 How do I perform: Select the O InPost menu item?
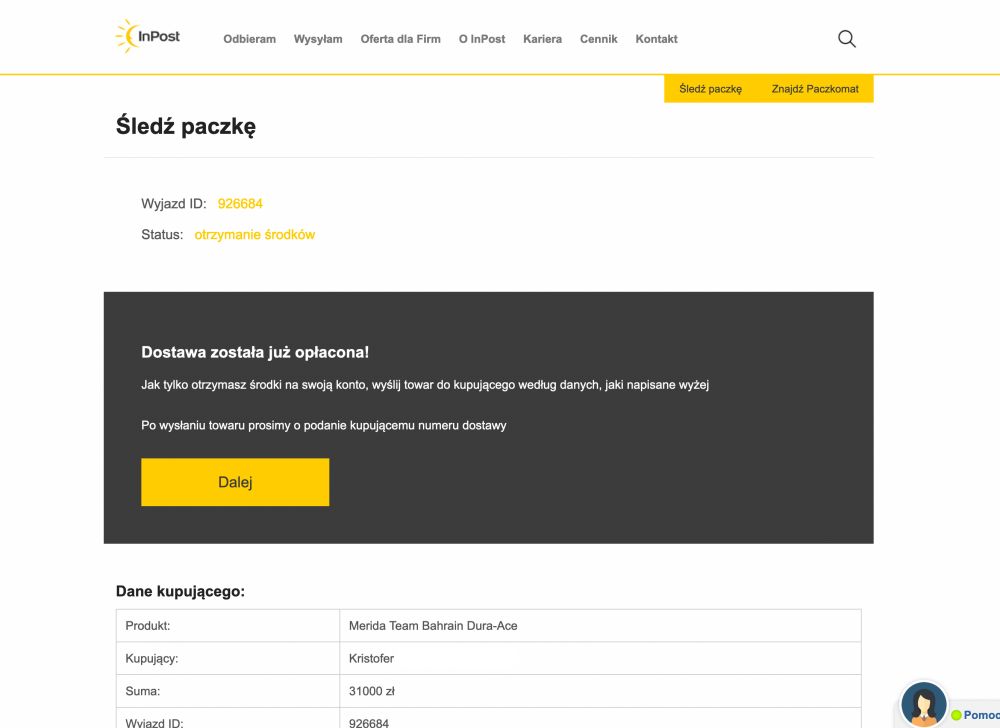tap(482, 39)
